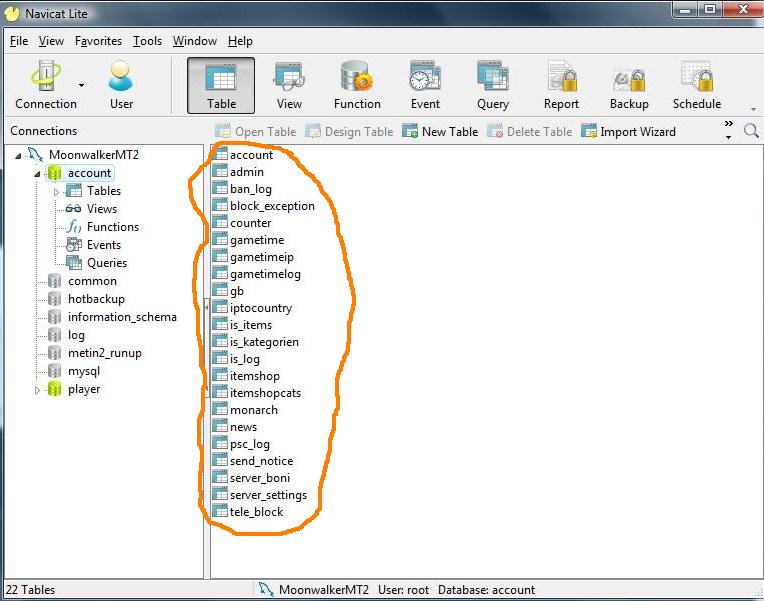Screen dimensions: 764x601
Task: Open the Tools menu
Action: click(x=147, y=41)
